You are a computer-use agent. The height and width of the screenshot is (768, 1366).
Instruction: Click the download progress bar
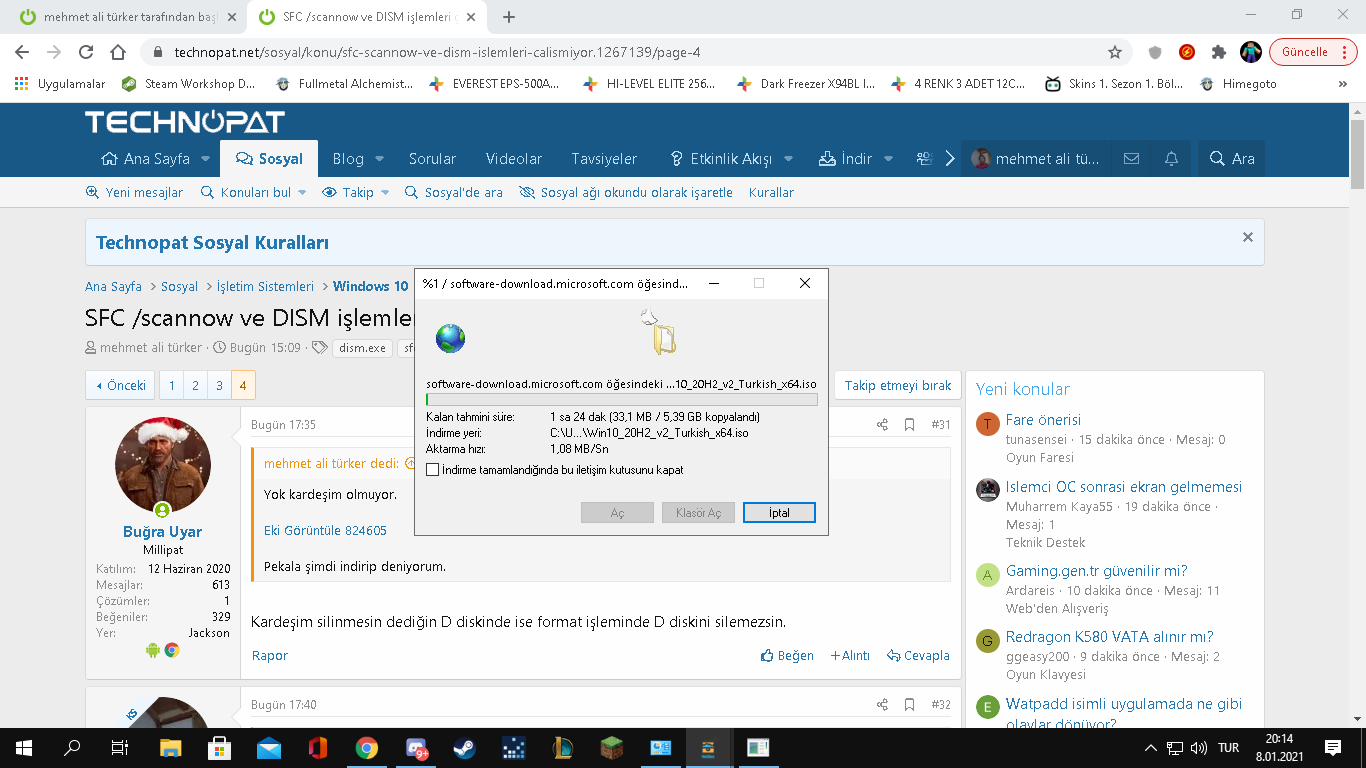pyautogui.click(x=621, y=399)
